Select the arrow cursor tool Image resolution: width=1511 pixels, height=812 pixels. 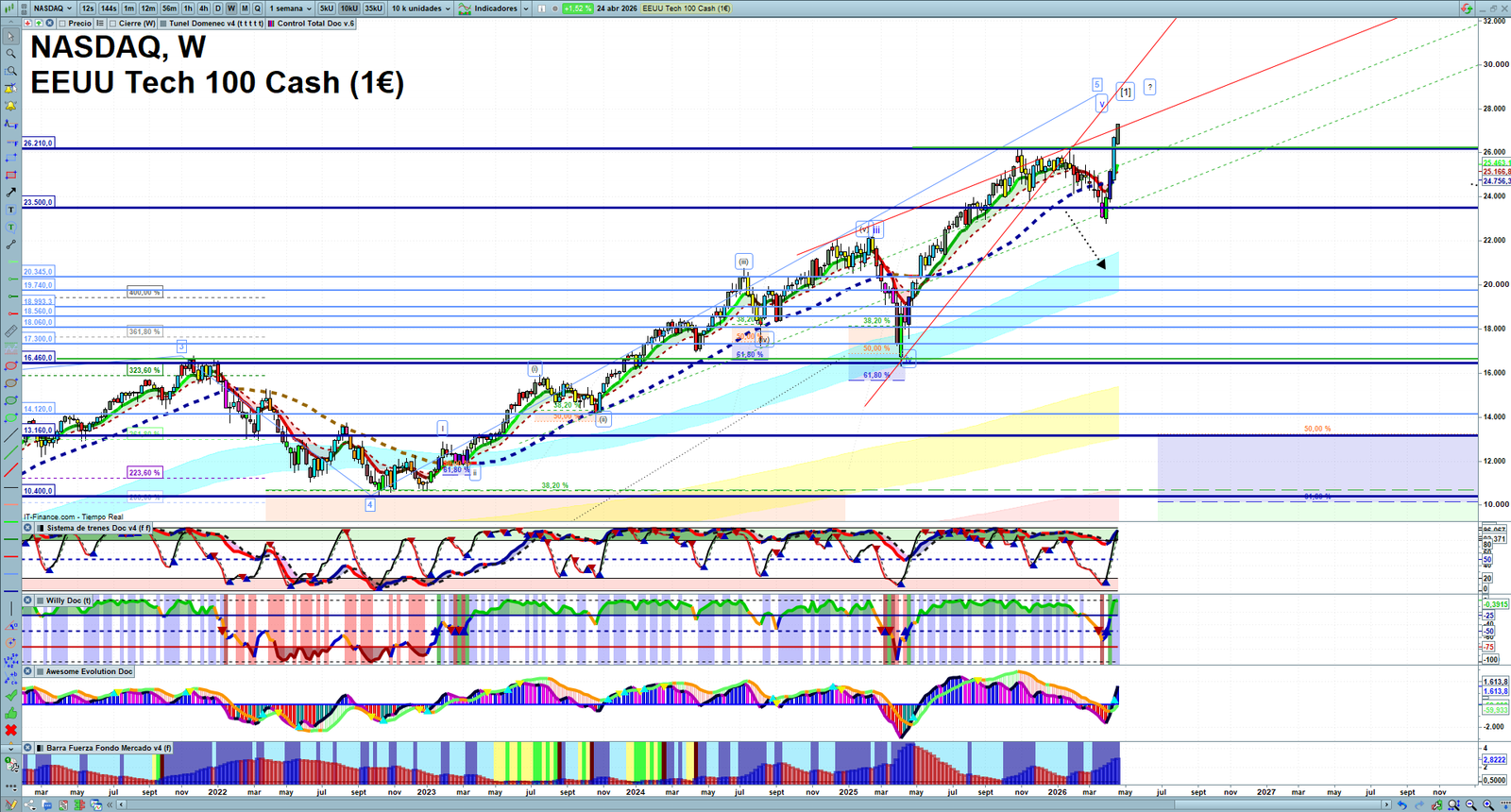[x=10, y=37]
